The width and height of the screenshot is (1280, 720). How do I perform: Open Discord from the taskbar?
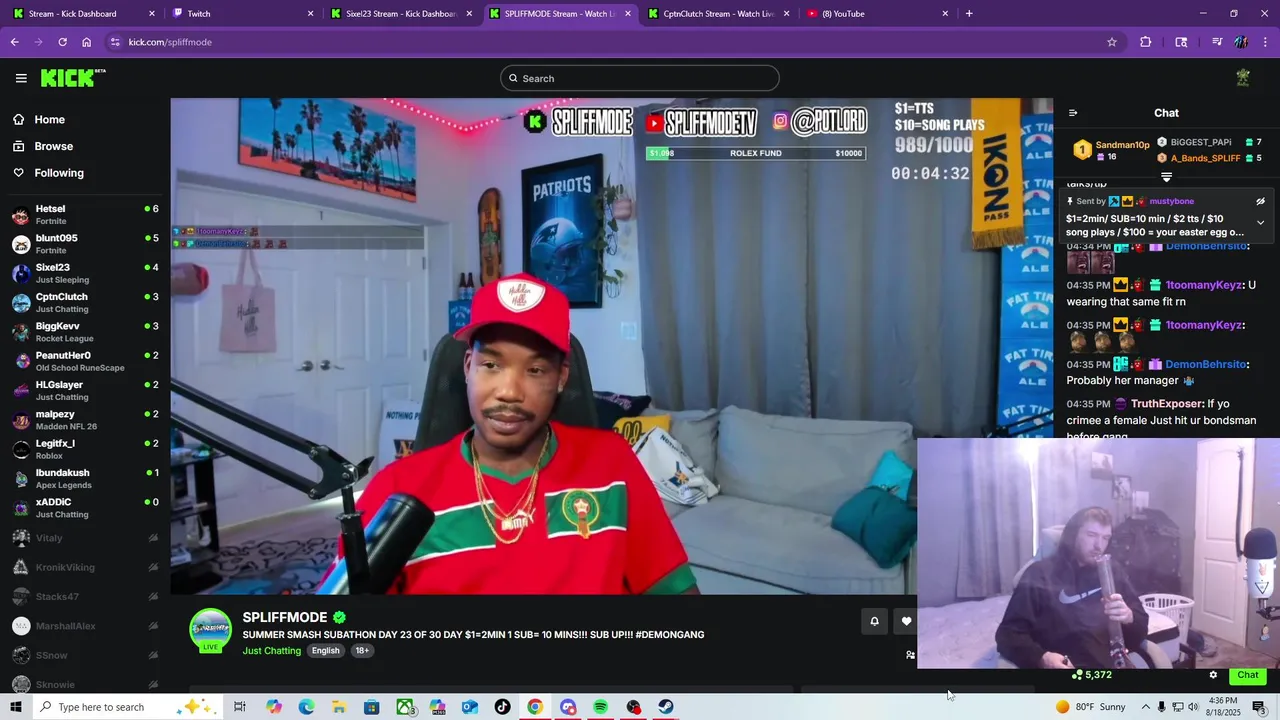tap(568, 707)
